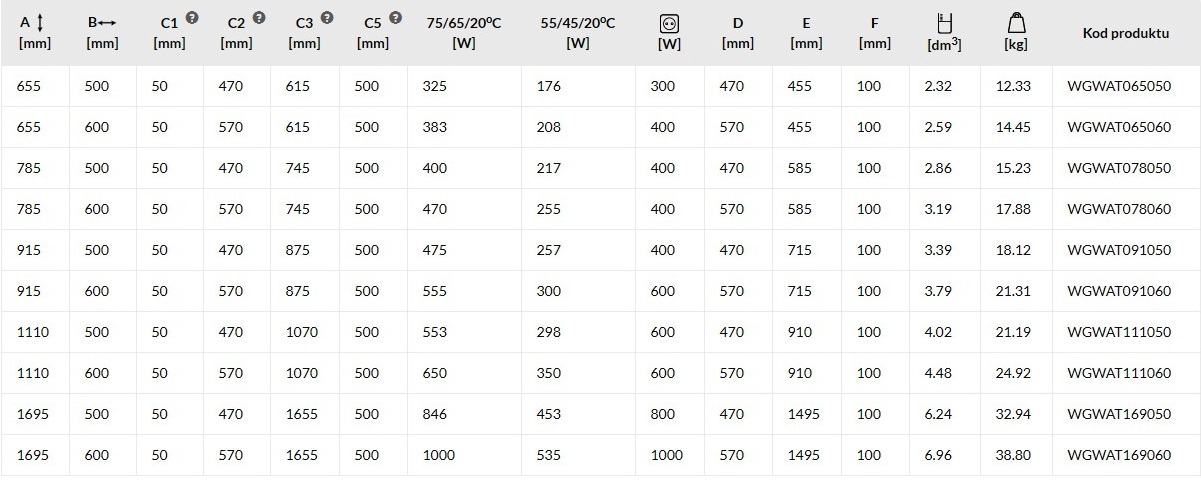Click the help icon beside C5 header

tap(395, 18)
